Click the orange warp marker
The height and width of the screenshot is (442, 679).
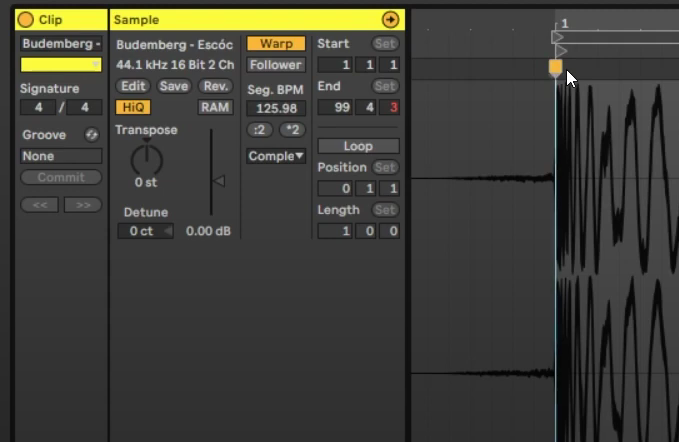(555, 68)
